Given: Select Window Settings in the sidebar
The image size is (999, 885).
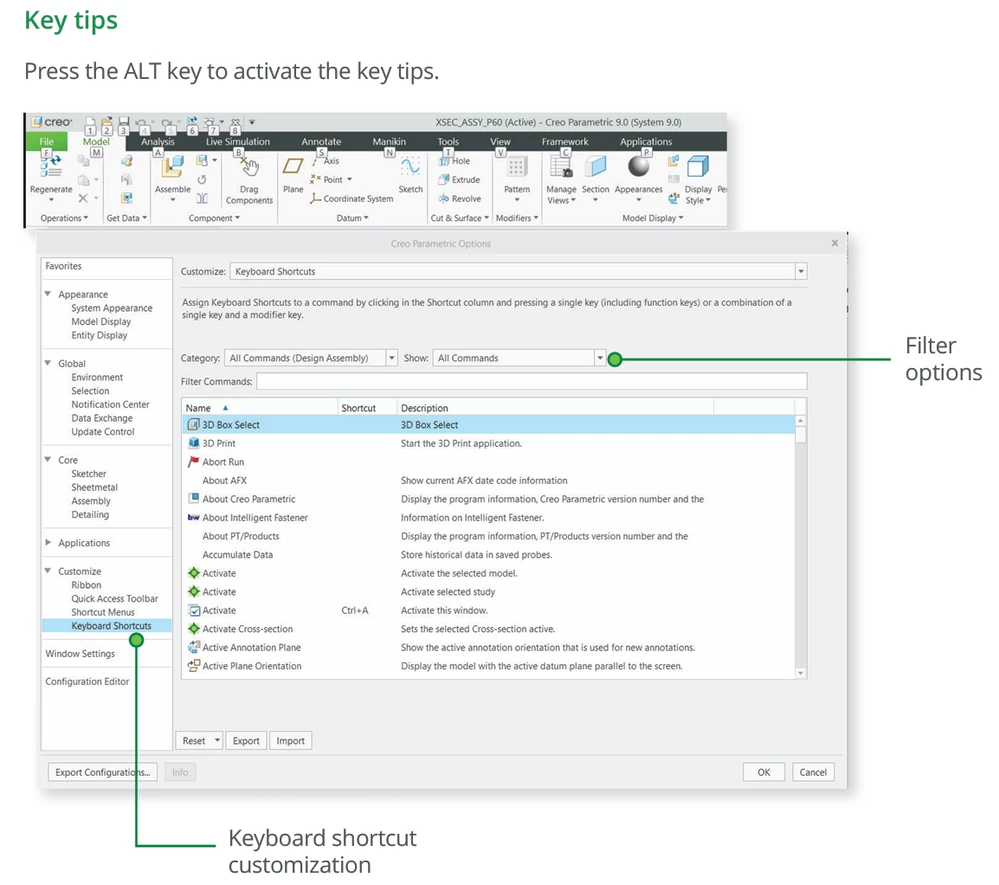Looking at the screenshot, I should point(80,653).
